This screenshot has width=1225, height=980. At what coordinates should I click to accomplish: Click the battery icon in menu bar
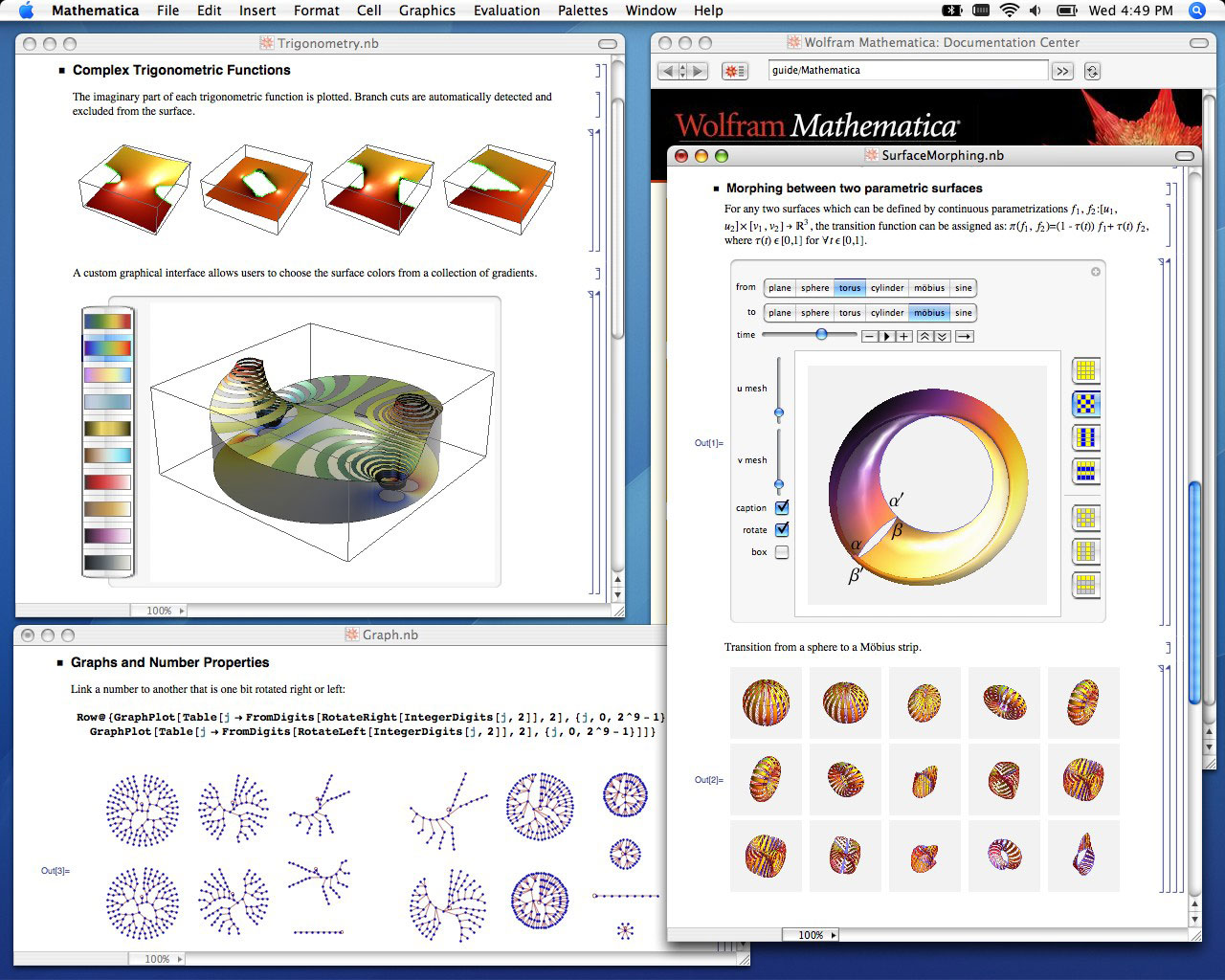pyautogui.click(x=1066, y=11)
